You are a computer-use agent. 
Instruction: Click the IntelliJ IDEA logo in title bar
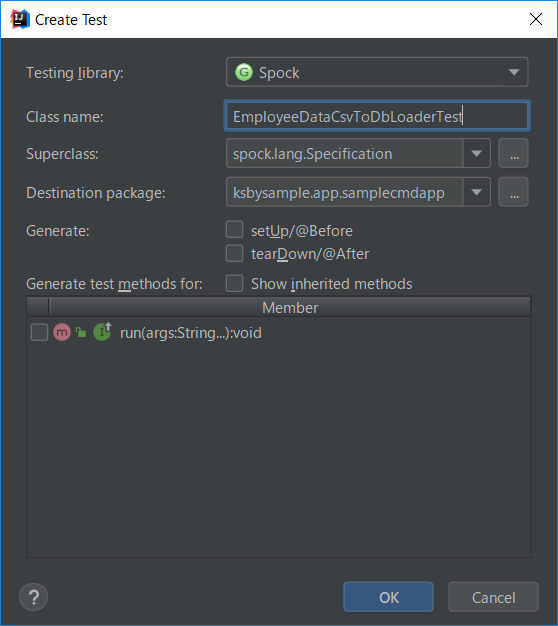pos(20,19)
